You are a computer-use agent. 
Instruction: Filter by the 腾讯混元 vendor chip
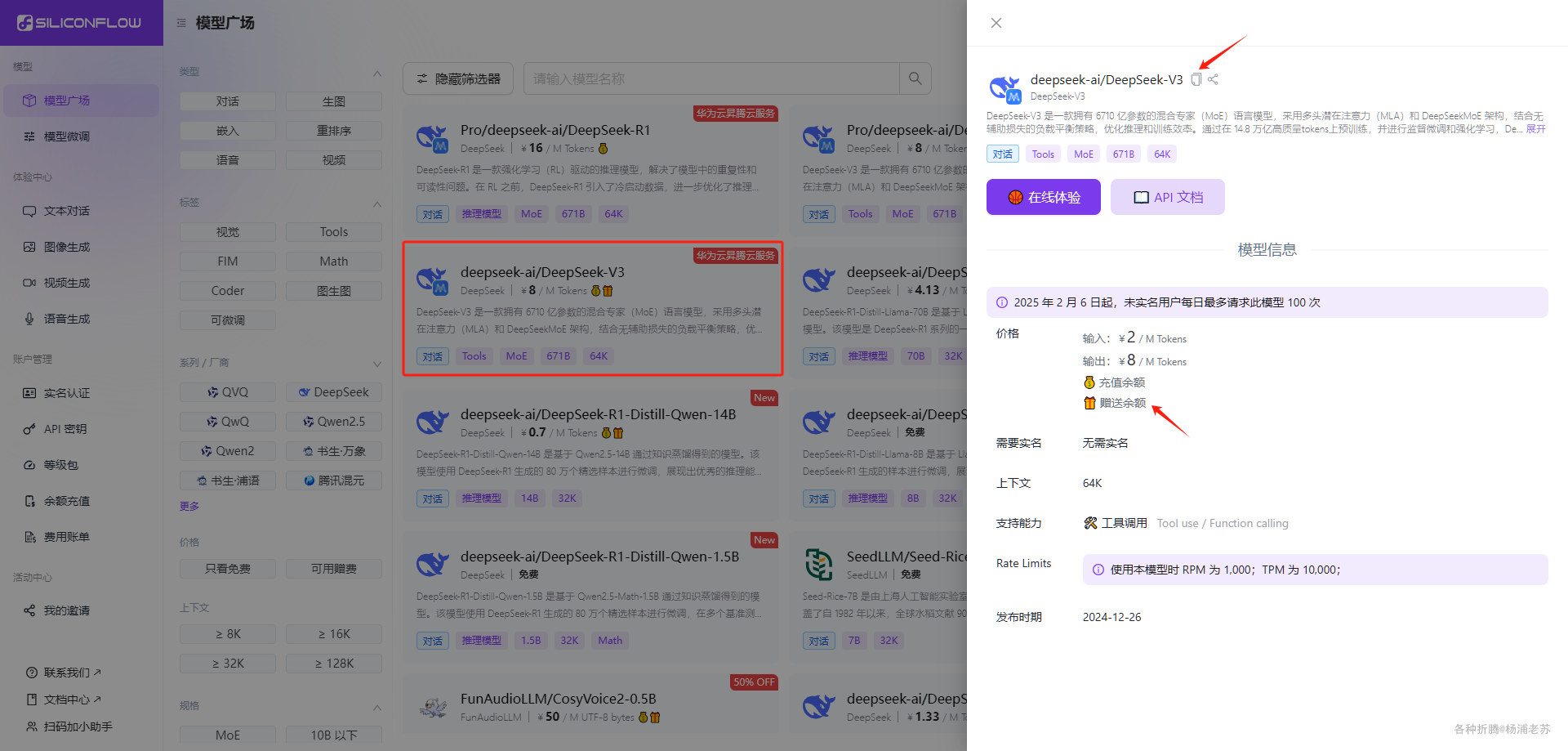point(334,481)
